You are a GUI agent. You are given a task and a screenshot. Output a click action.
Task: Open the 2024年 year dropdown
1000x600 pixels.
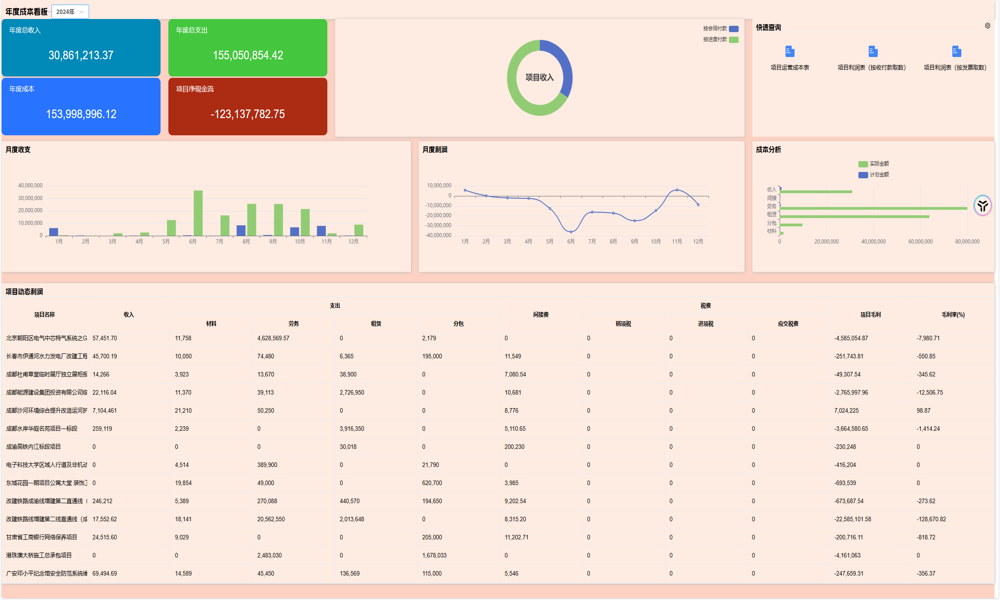tap(70, 12)
